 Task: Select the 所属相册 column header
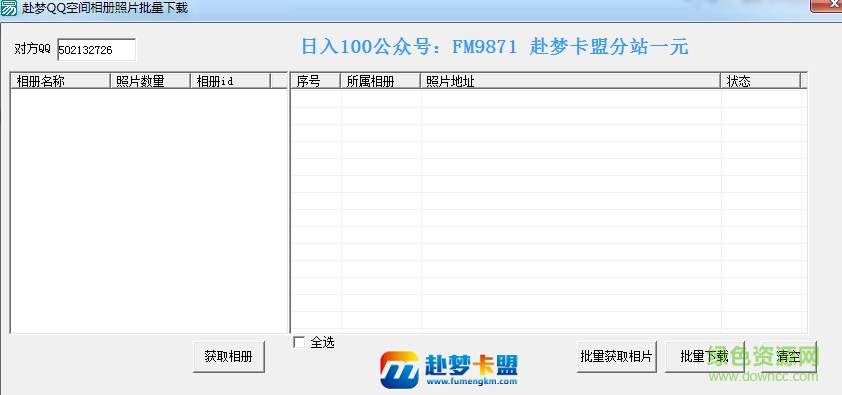pos(381,81)
